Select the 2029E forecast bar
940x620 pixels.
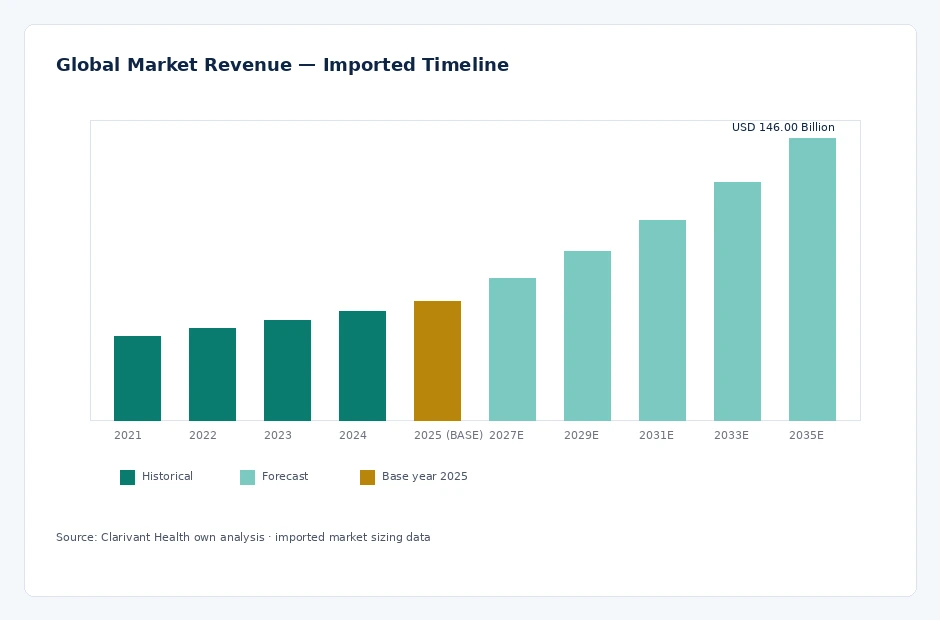tap(587, 336)
